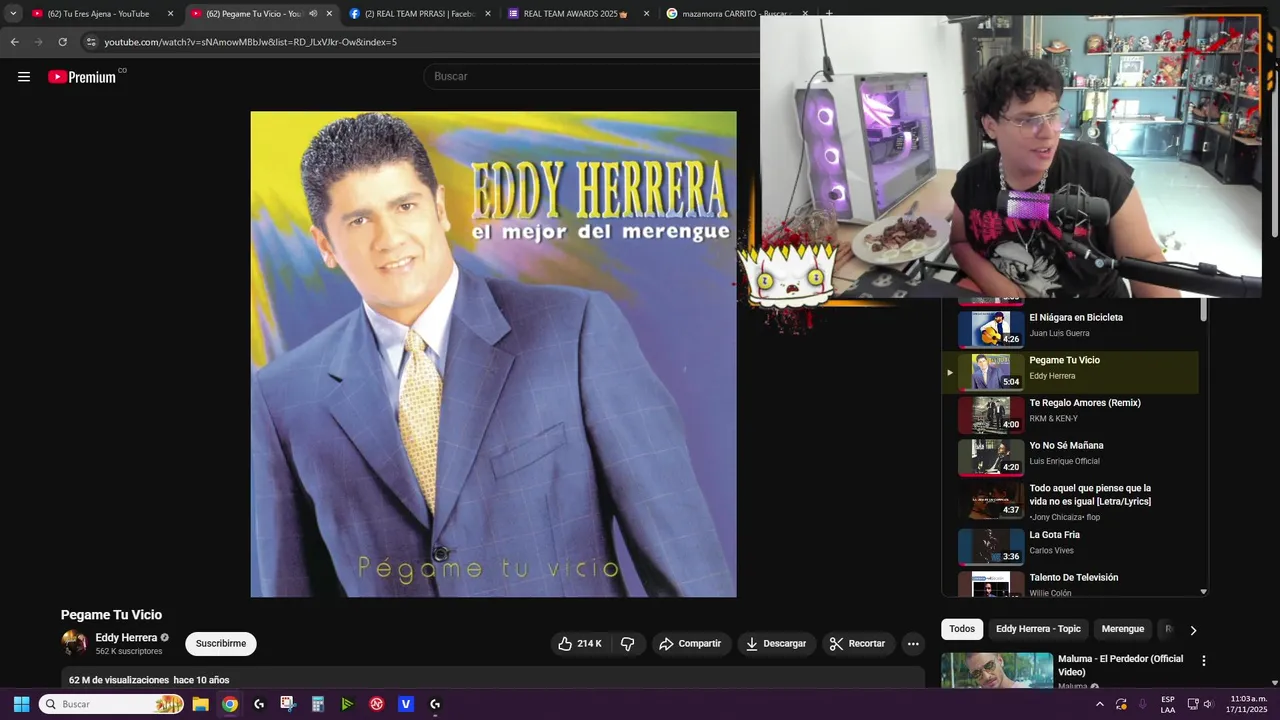The image size is (1280, 720).
Task: Open more actions (three dots) for video
Action: (x=913, y=643)
